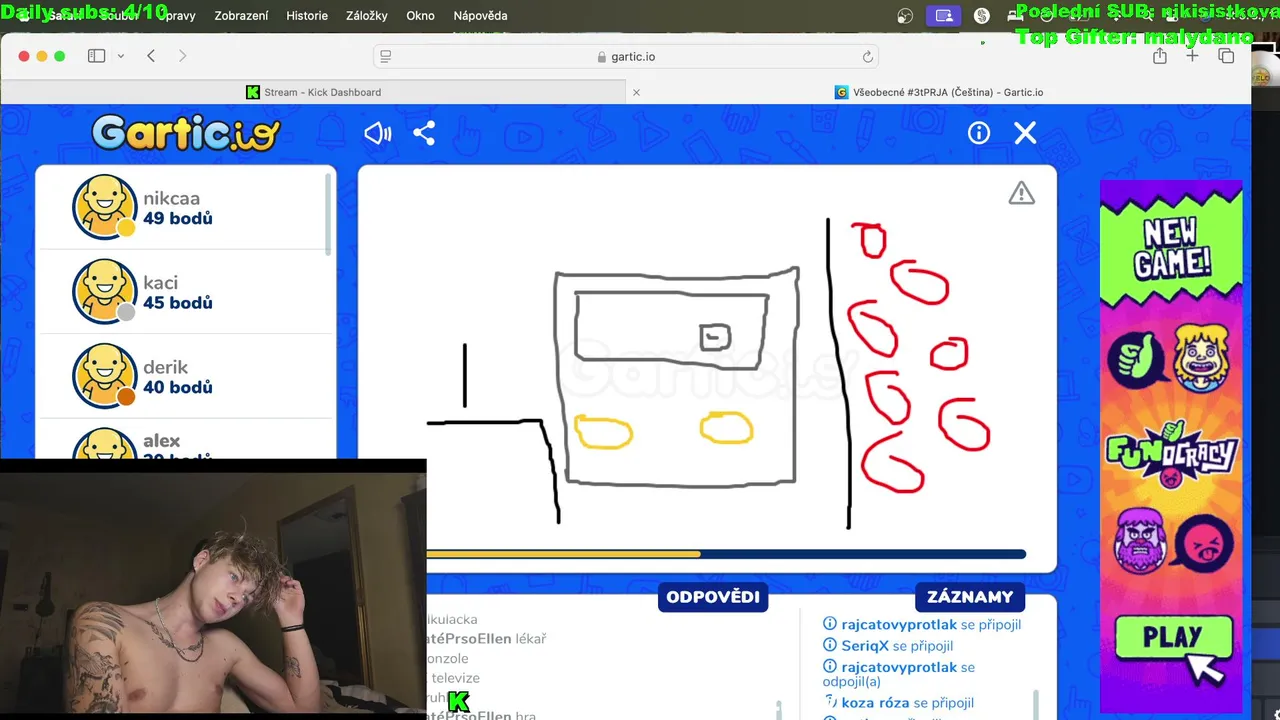Expand the sidebar tab group chevron
The width and height of the screenshot is (1280, 720).
pos(121,56)
